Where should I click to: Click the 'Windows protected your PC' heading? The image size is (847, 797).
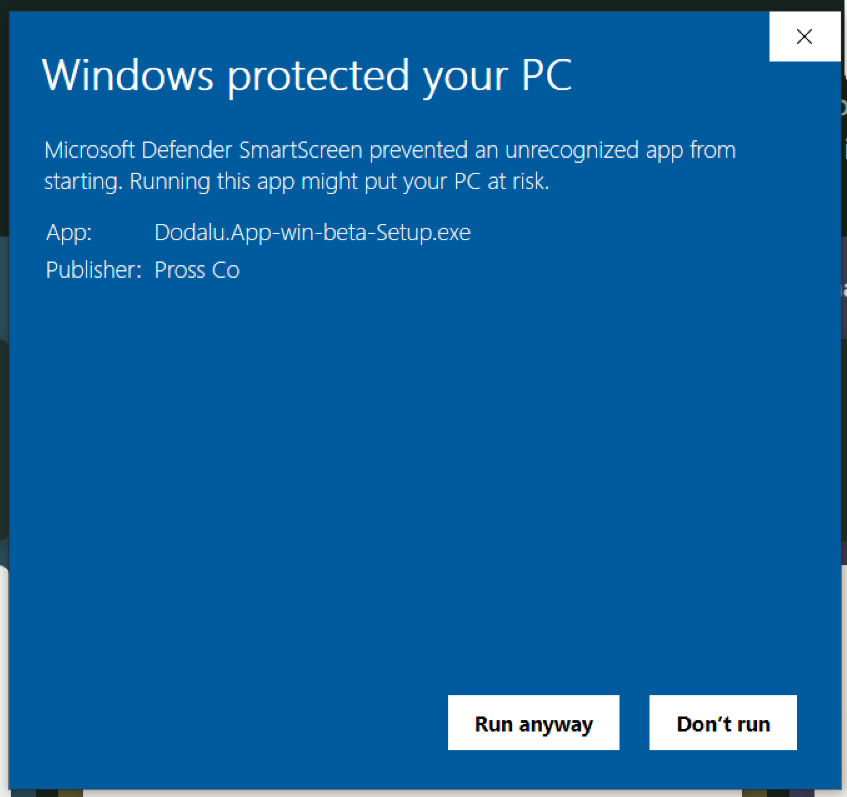pos(307,76)
